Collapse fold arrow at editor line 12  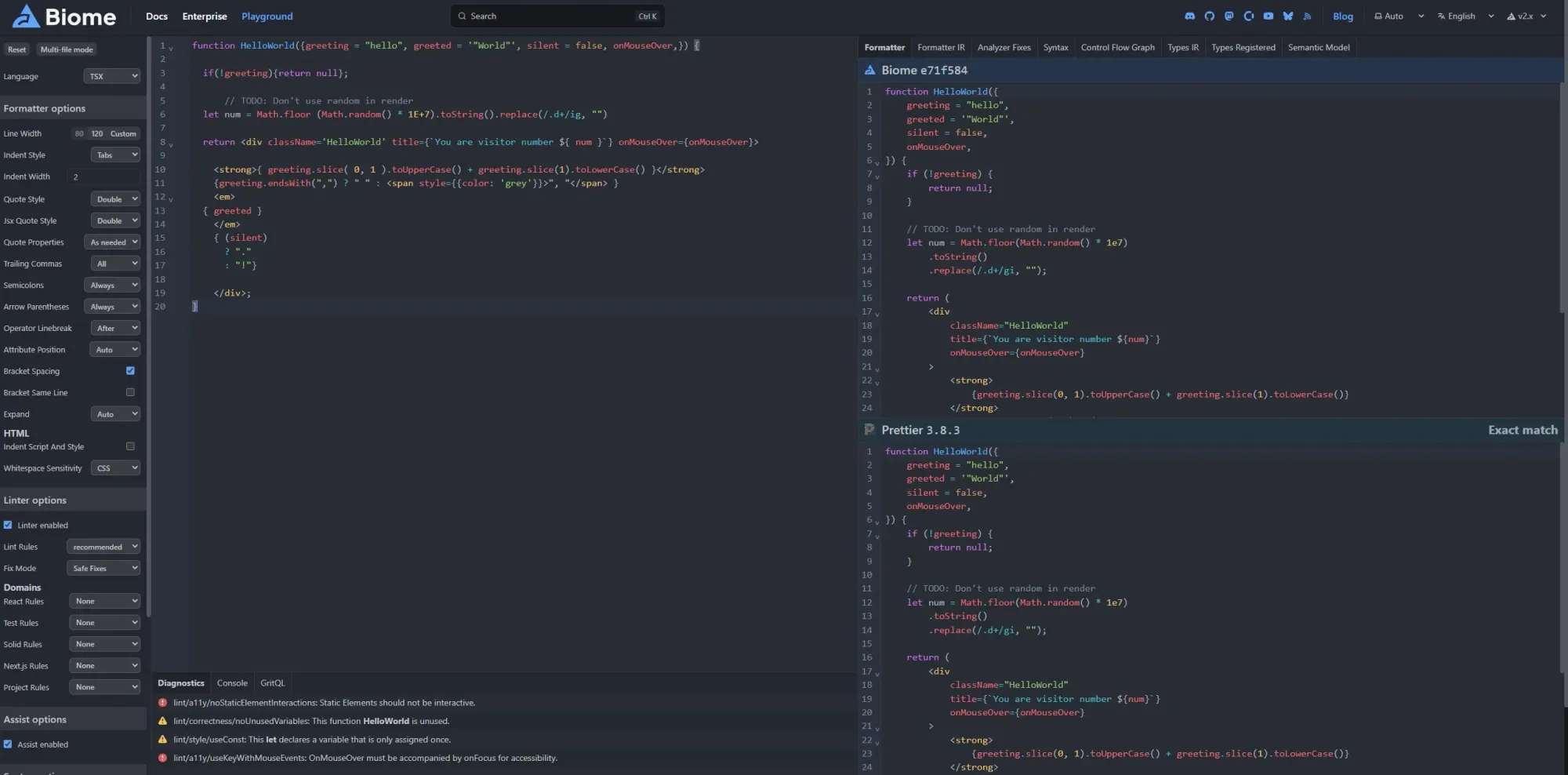171,199
